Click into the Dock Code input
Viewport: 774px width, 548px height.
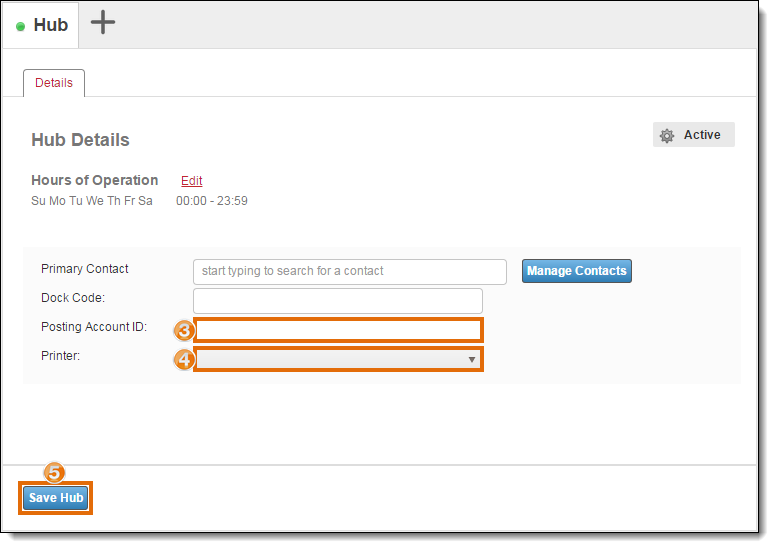point(338,301)
